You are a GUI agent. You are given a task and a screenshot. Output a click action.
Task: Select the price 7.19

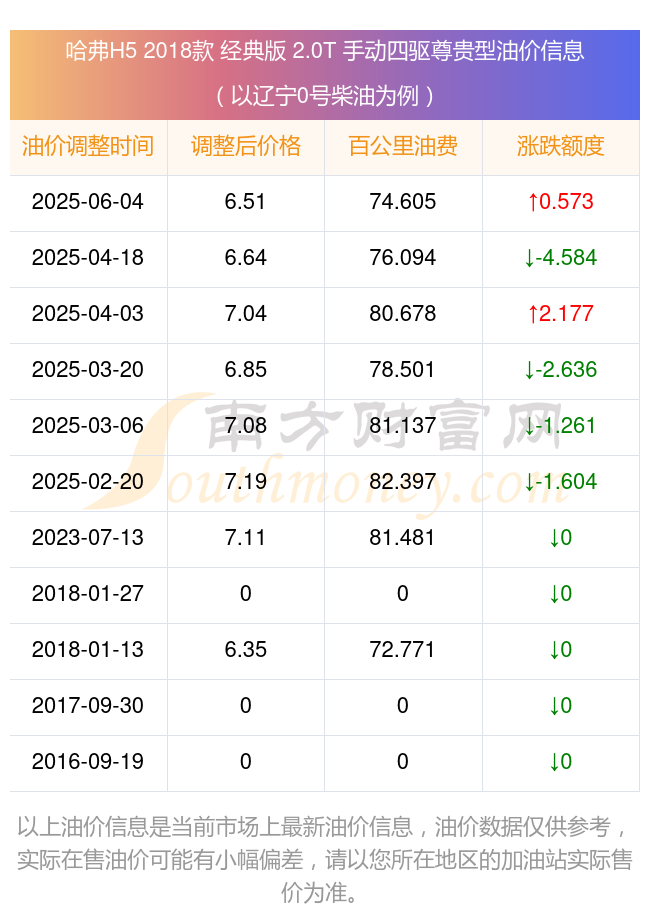tap(245, 482)
